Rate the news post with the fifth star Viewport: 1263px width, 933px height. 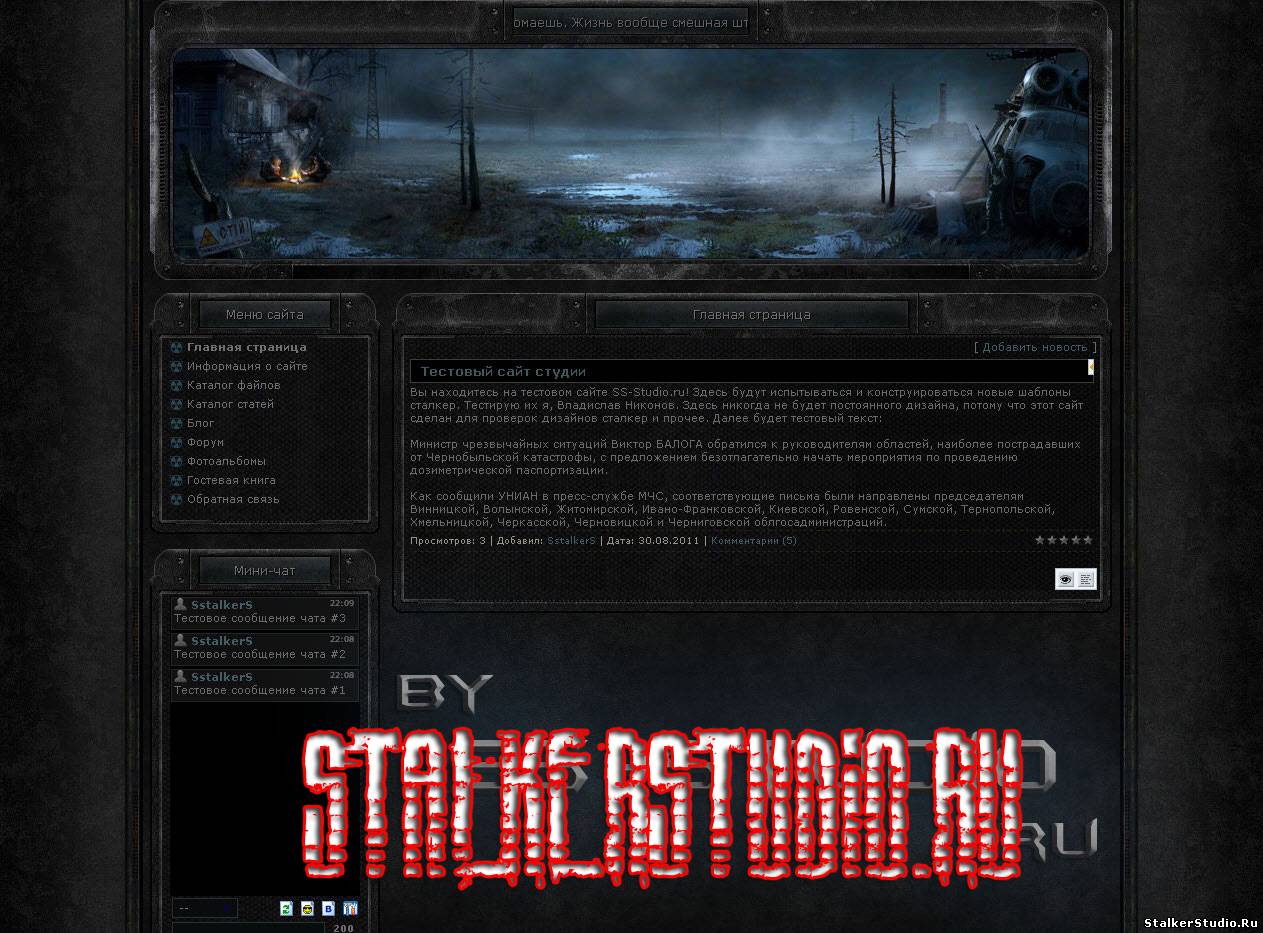[1088, 540]
